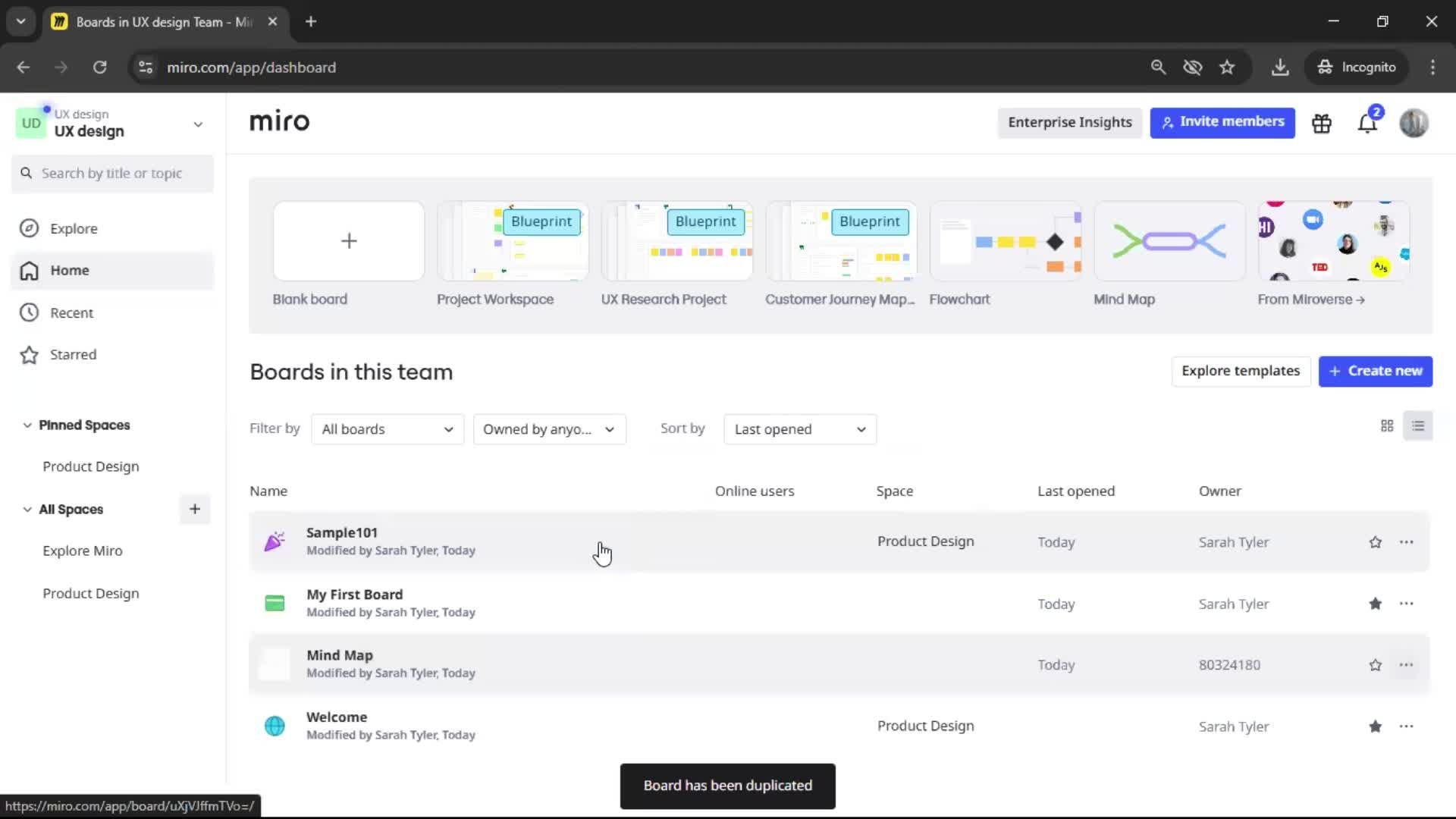Select the Flowchart template
1456x819 pixels.
(1006, 241)
